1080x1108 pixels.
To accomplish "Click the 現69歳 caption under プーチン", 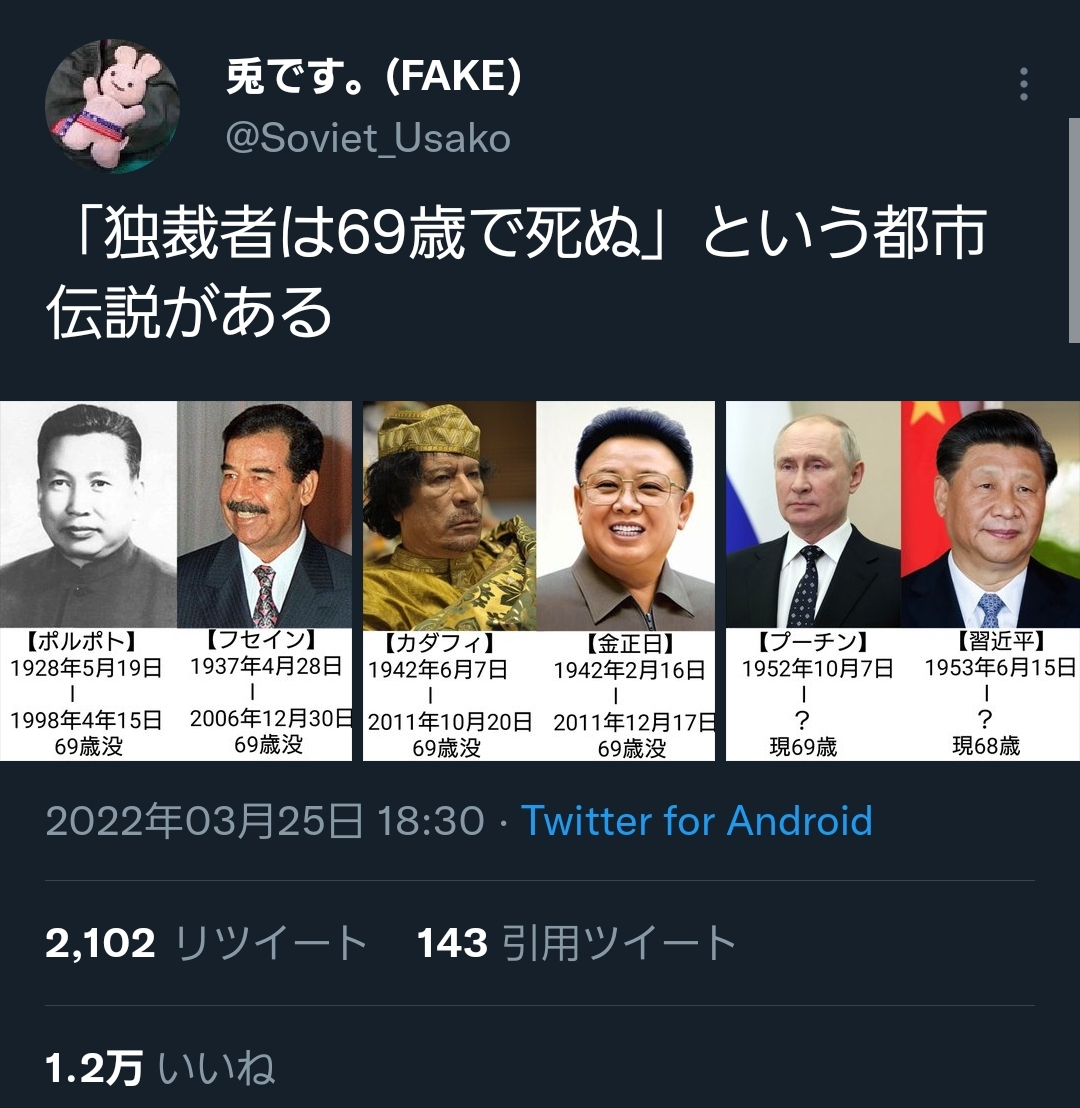I will click(803, 746).
